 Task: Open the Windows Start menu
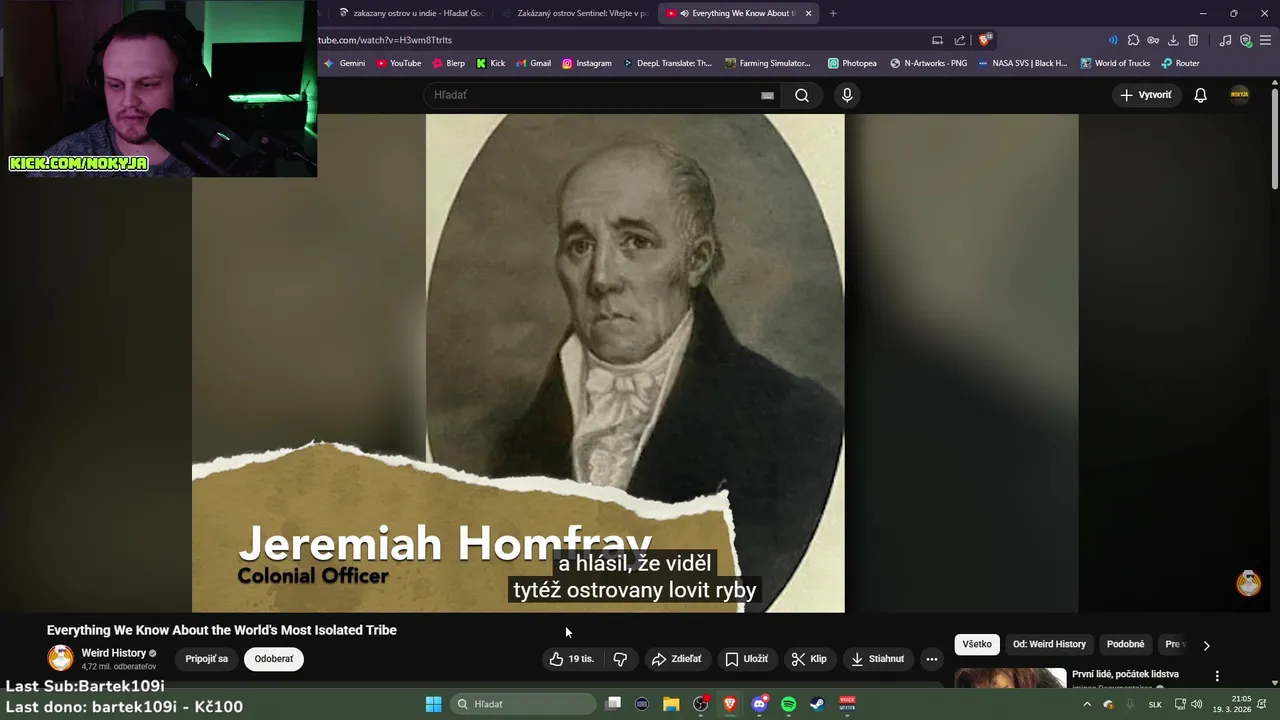pyautogui.click(x=433, y=704)
